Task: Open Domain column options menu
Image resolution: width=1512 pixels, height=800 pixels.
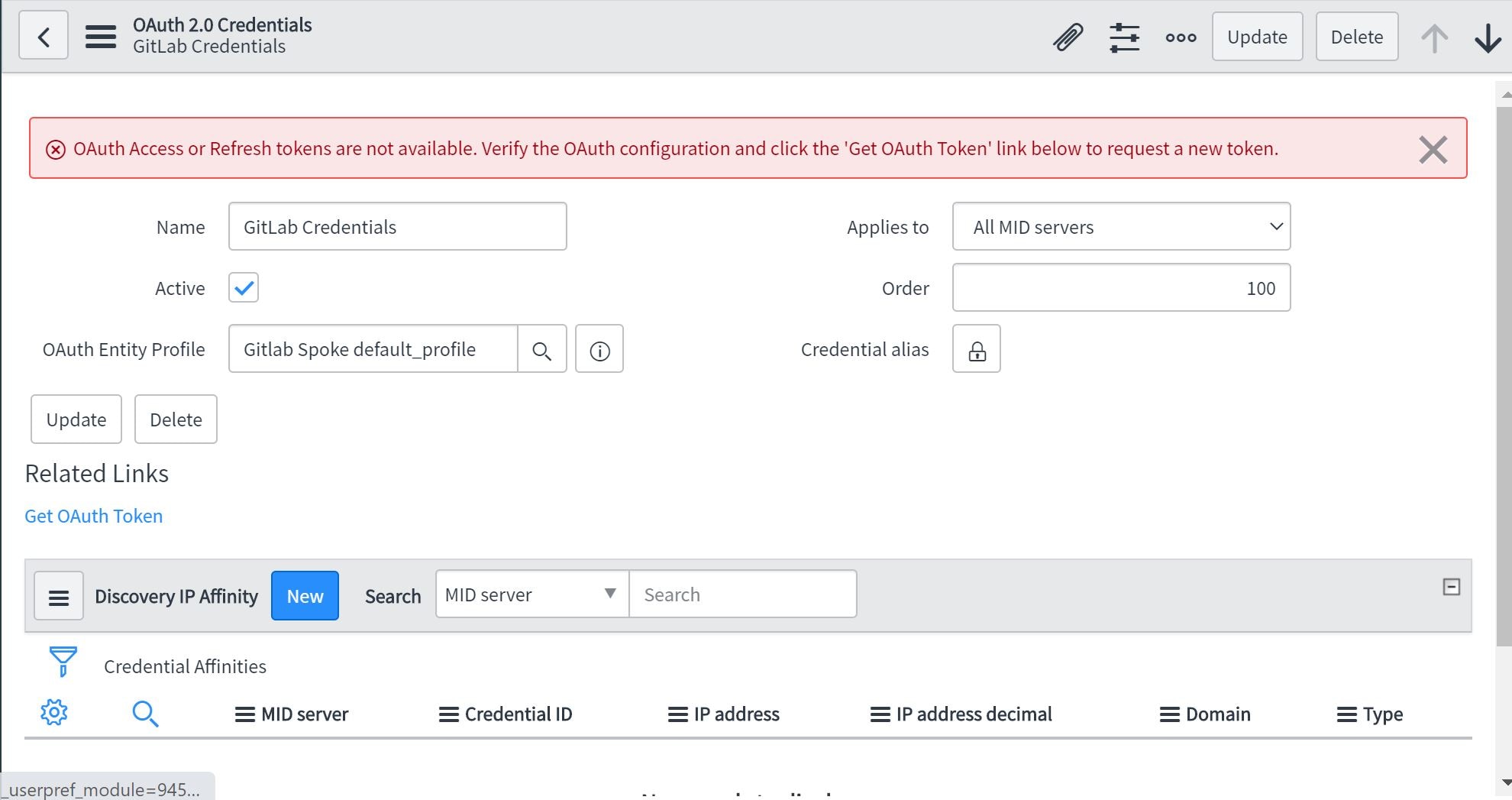Action: point(1170,714)
